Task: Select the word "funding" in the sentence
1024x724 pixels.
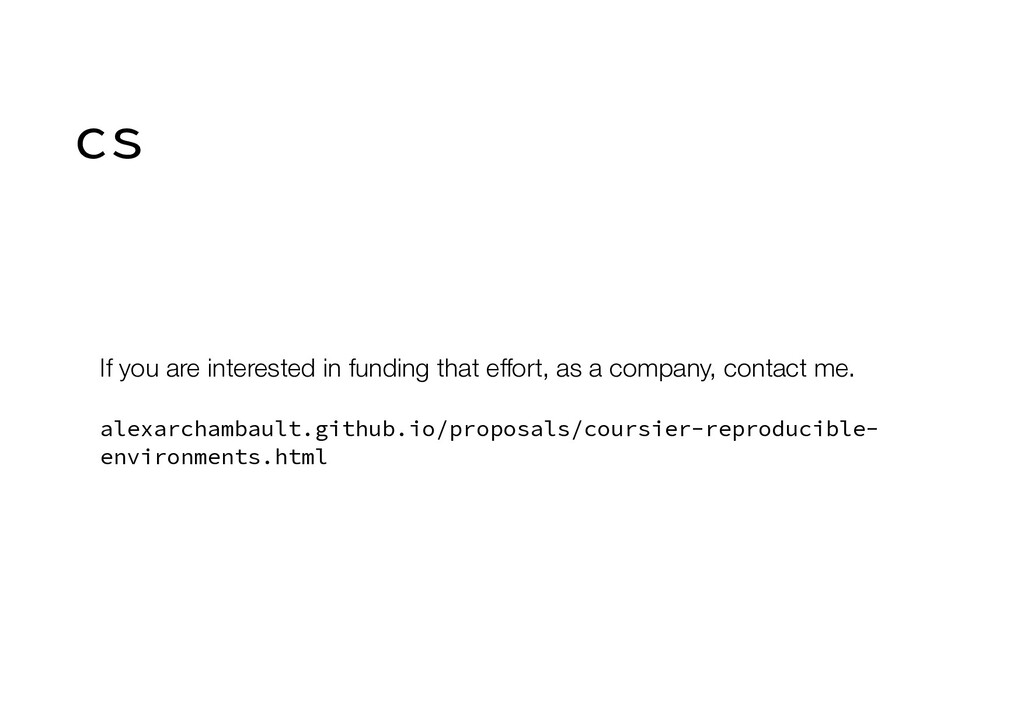Action: 389,368
